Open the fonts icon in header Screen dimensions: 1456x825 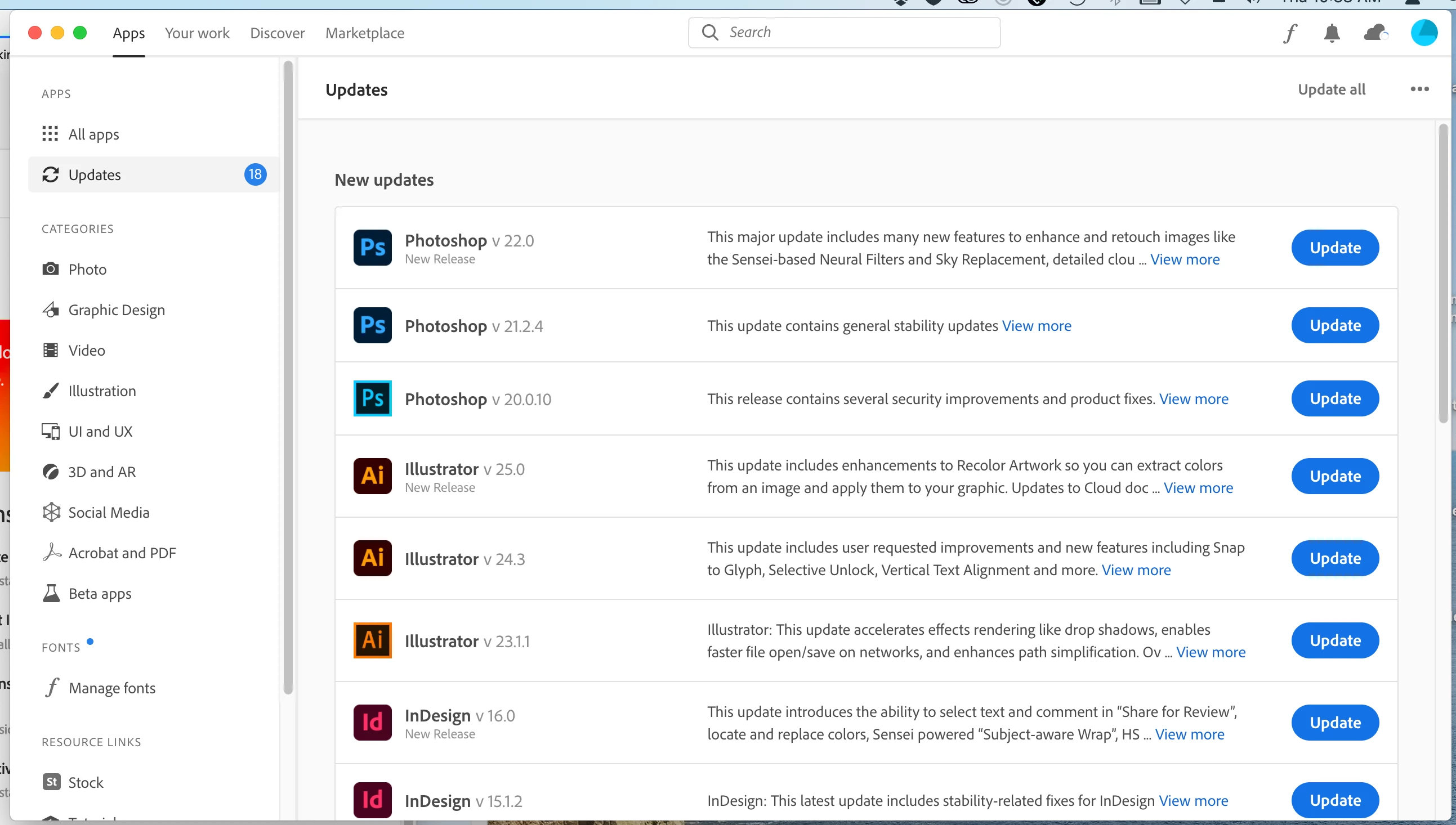[1290, 33]
